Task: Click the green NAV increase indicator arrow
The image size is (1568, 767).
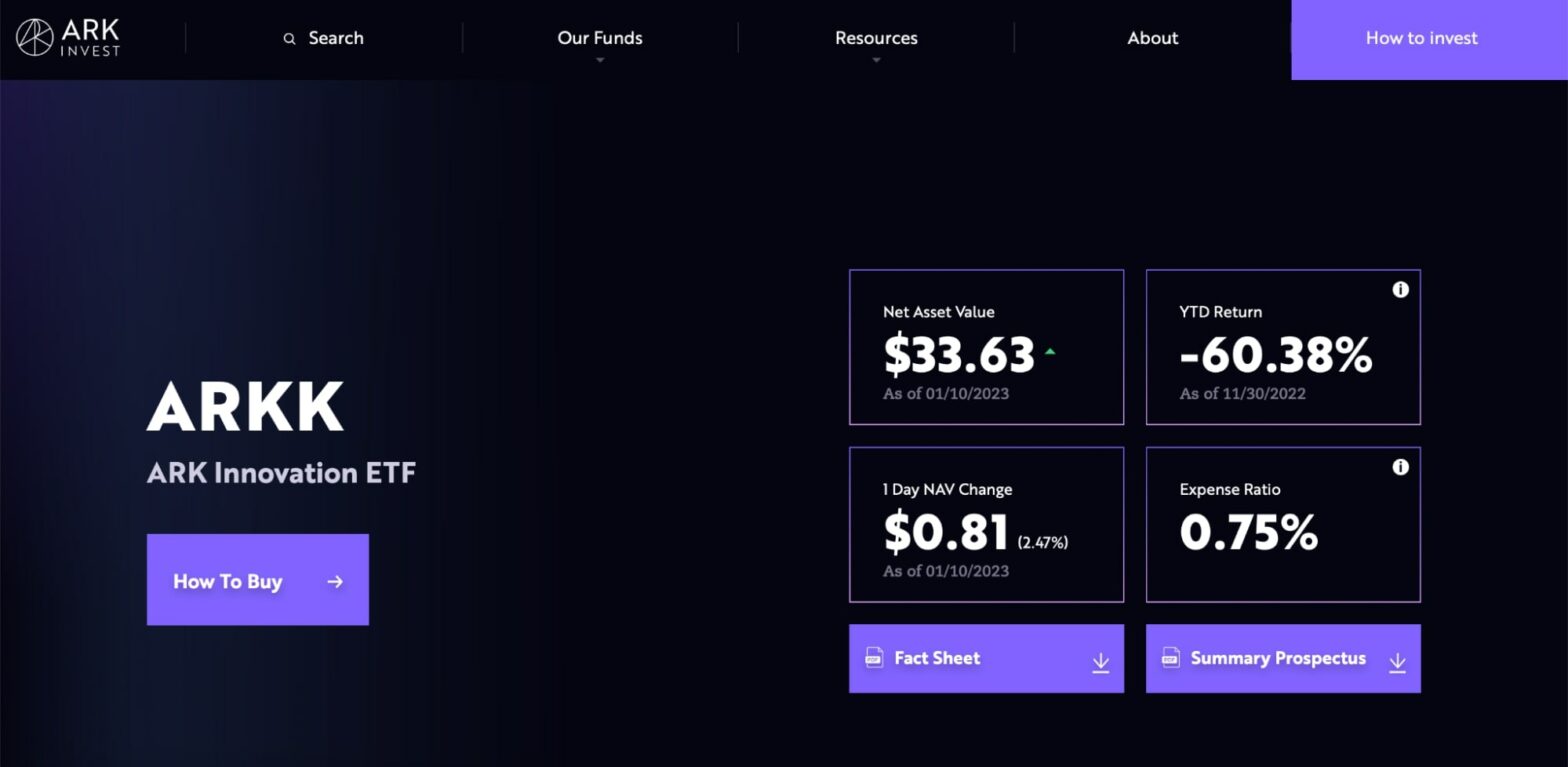Action: (x=1050, y=351)
